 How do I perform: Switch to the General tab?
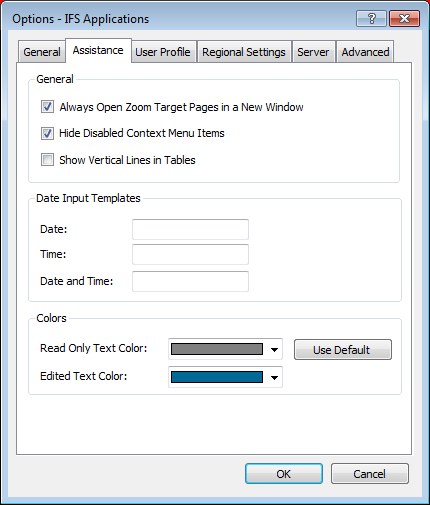click(x=42, y=52)
